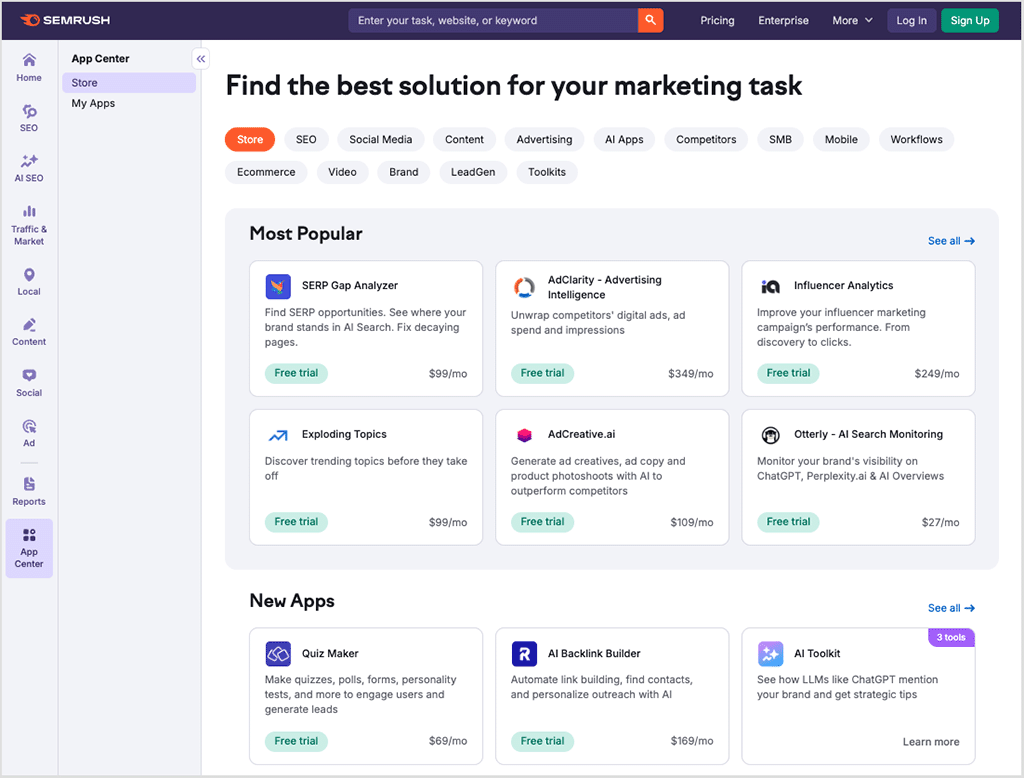The image size is (1024, 778).
Task: Click the green Sign Up button
Action: pos(970,20)
